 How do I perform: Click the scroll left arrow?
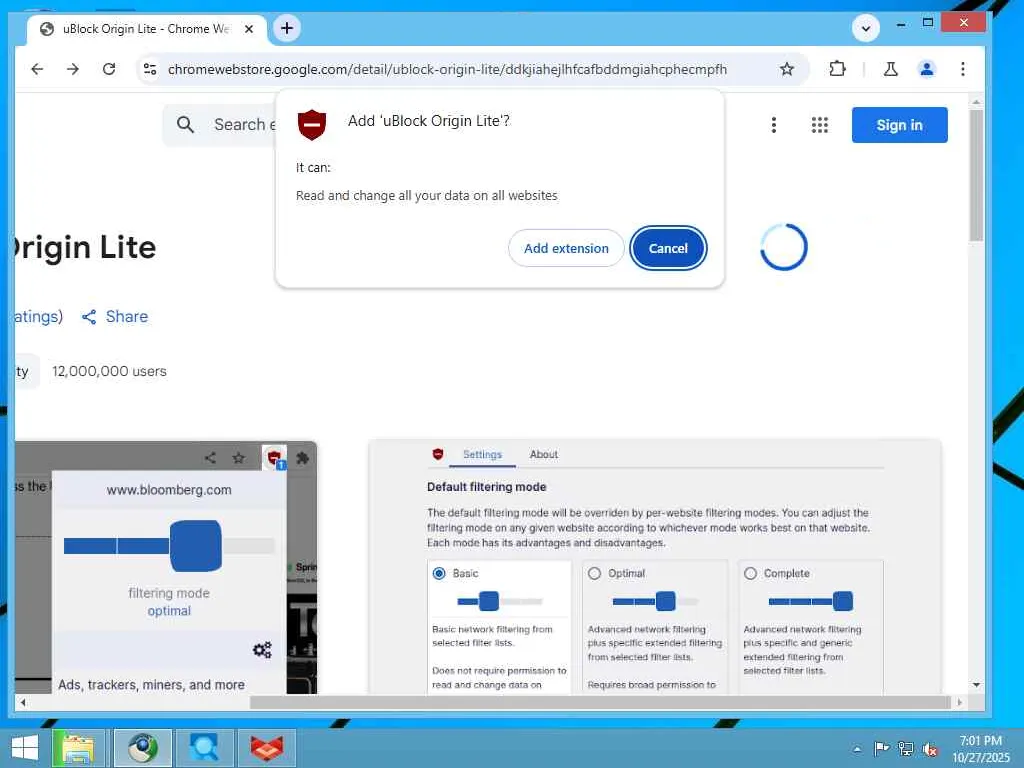tap(23, 703)
